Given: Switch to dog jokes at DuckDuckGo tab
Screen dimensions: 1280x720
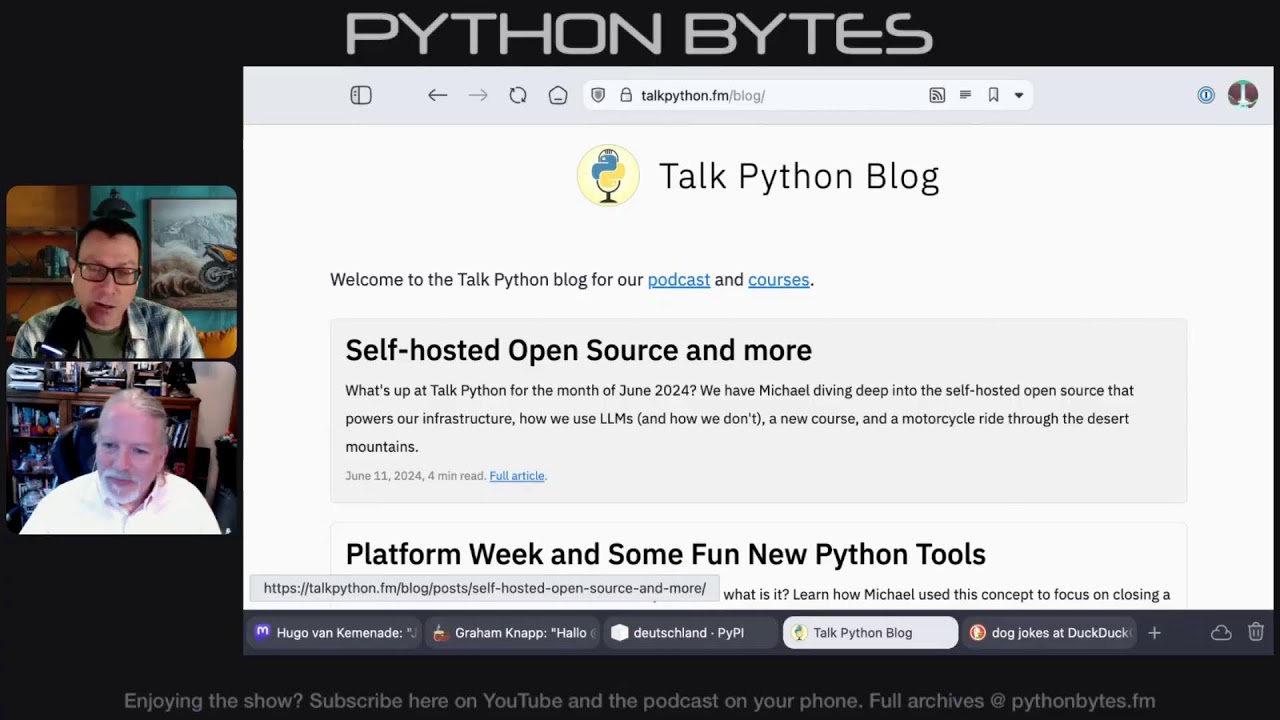Looking at the screenshot, I should pyautogui.click(x=1049, y=633).
